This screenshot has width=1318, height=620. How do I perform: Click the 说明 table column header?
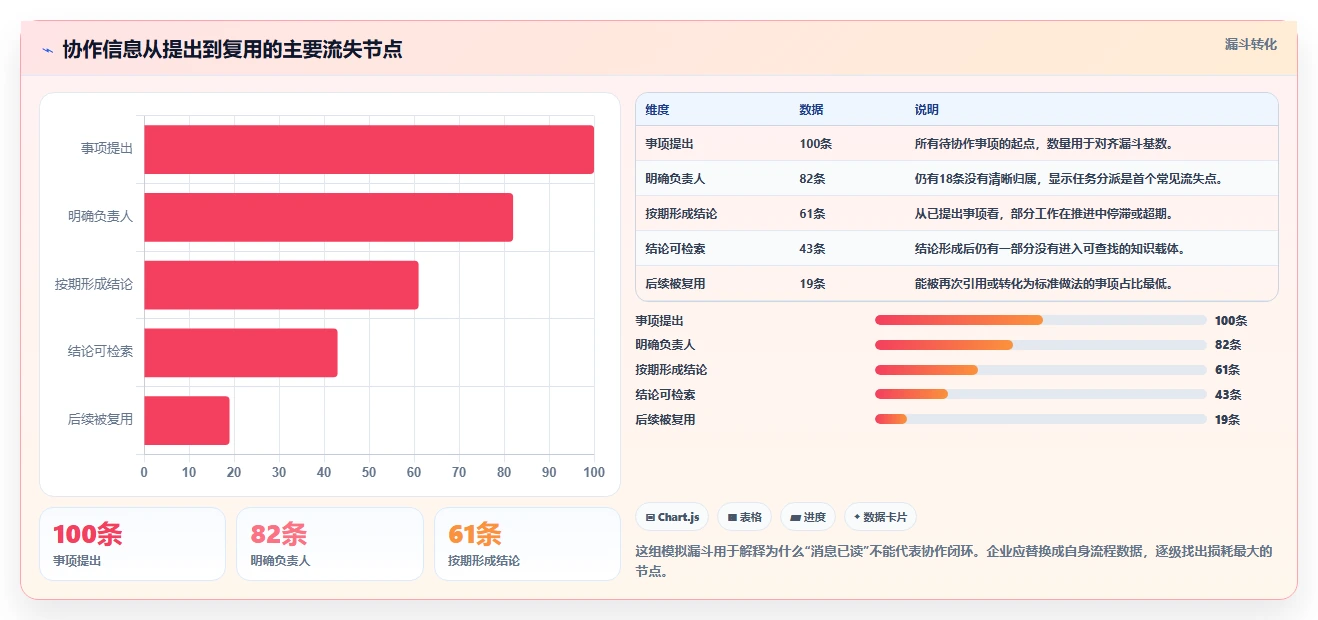927,110
